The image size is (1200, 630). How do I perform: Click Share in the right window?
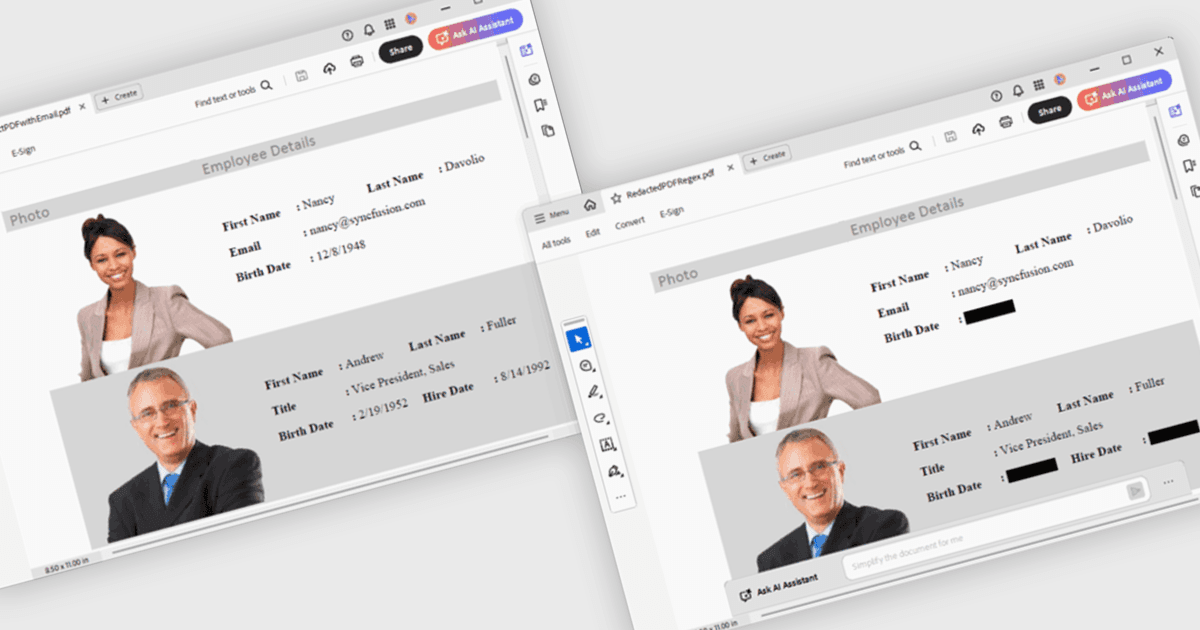click(1050, 111)
